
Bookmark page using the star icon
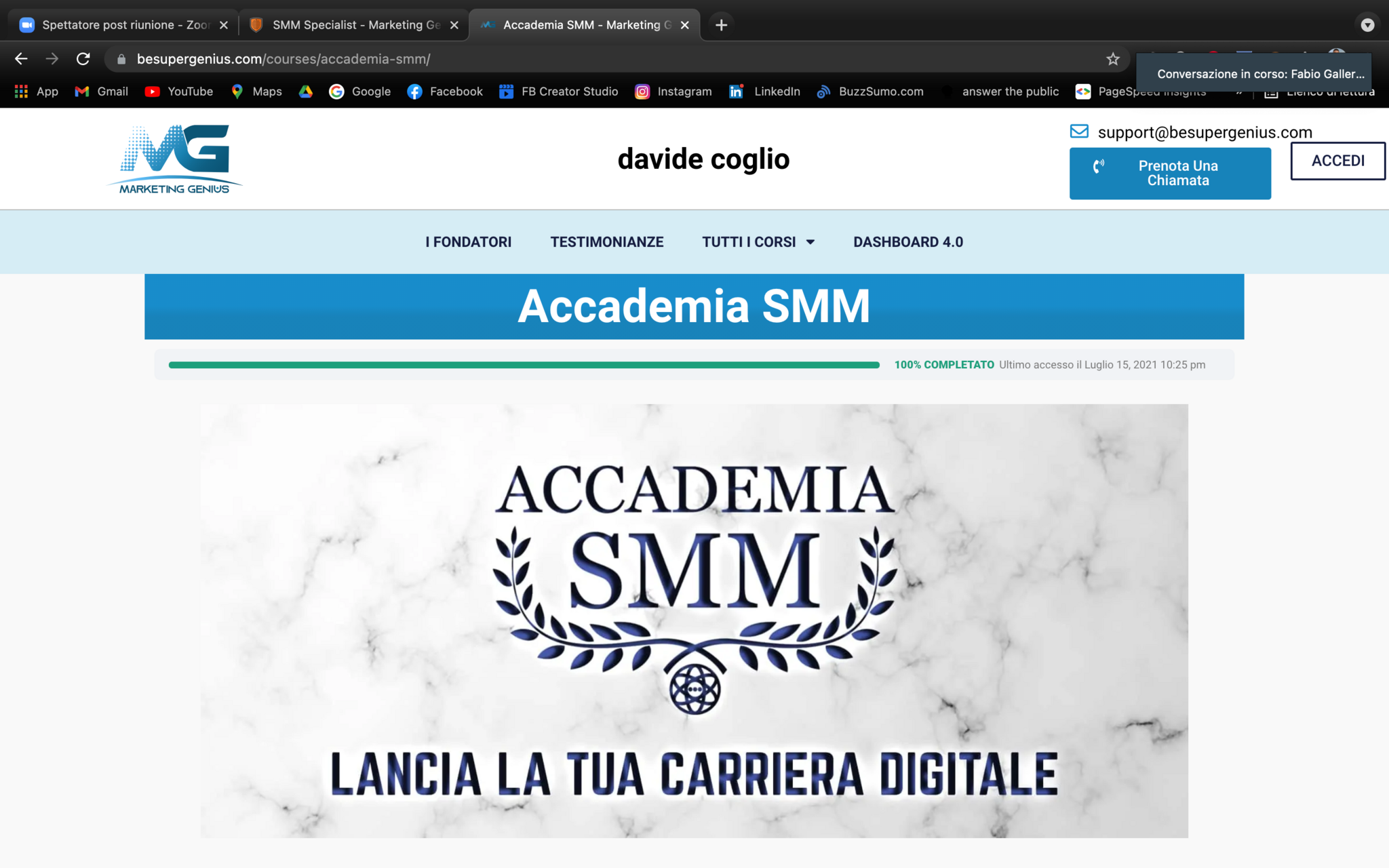click(x=1112, y=59)
